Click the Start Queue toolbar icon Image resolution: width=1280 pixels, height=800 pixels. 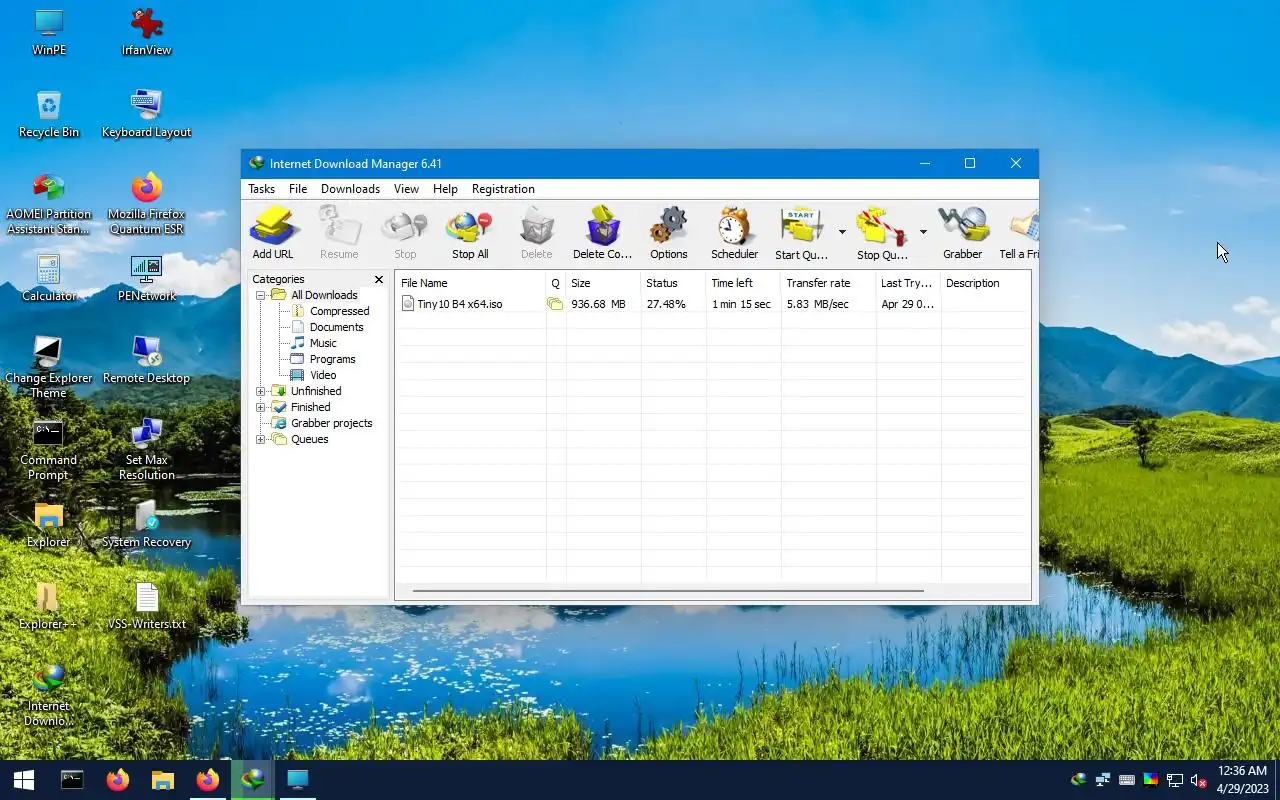click(802, 233)
